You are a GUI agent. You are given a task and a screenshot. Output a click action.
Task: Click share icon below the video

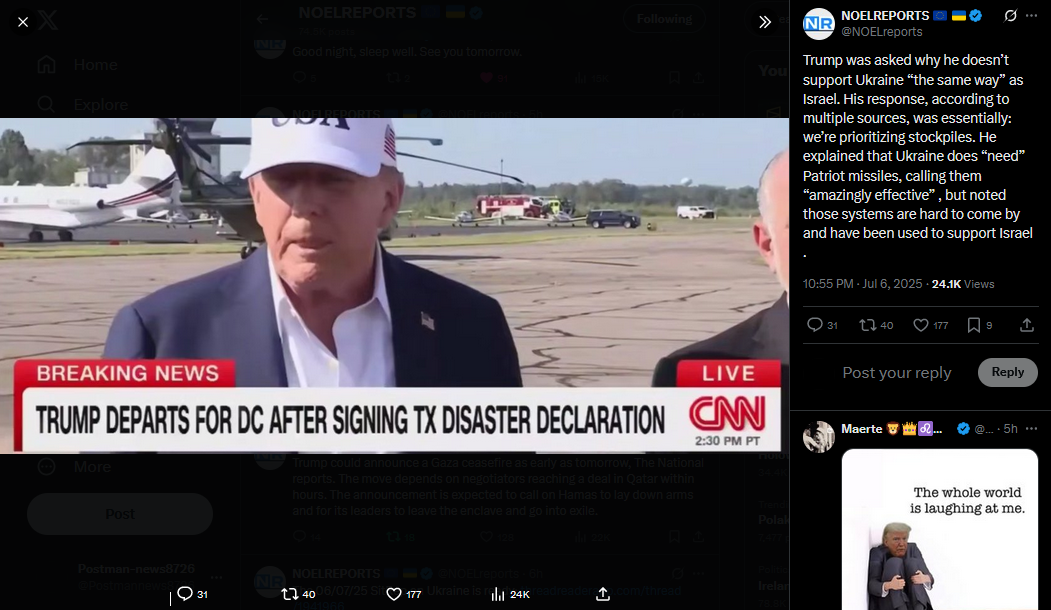coord(603,594)
